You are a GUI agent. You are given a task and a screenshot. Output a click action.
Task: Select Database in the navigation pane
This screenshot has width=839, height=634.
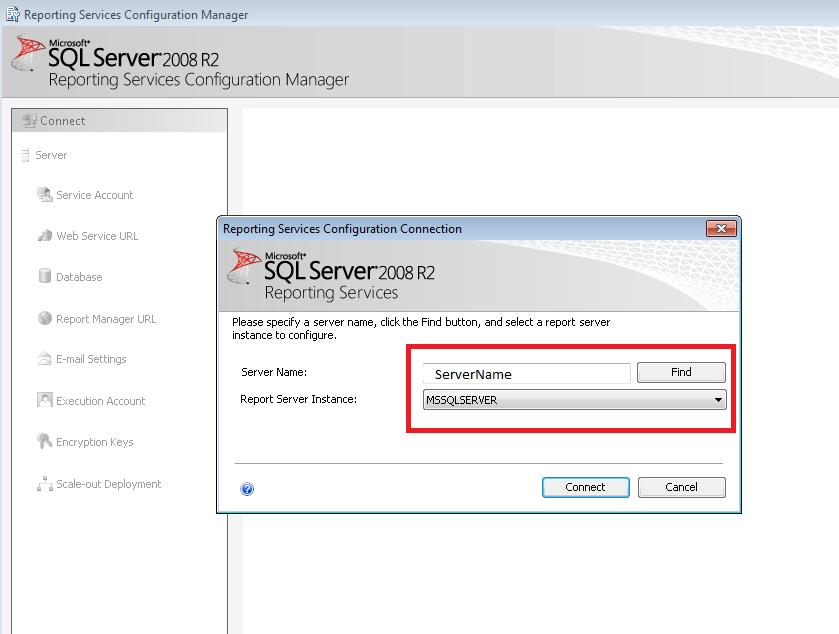tap(79, 277)
